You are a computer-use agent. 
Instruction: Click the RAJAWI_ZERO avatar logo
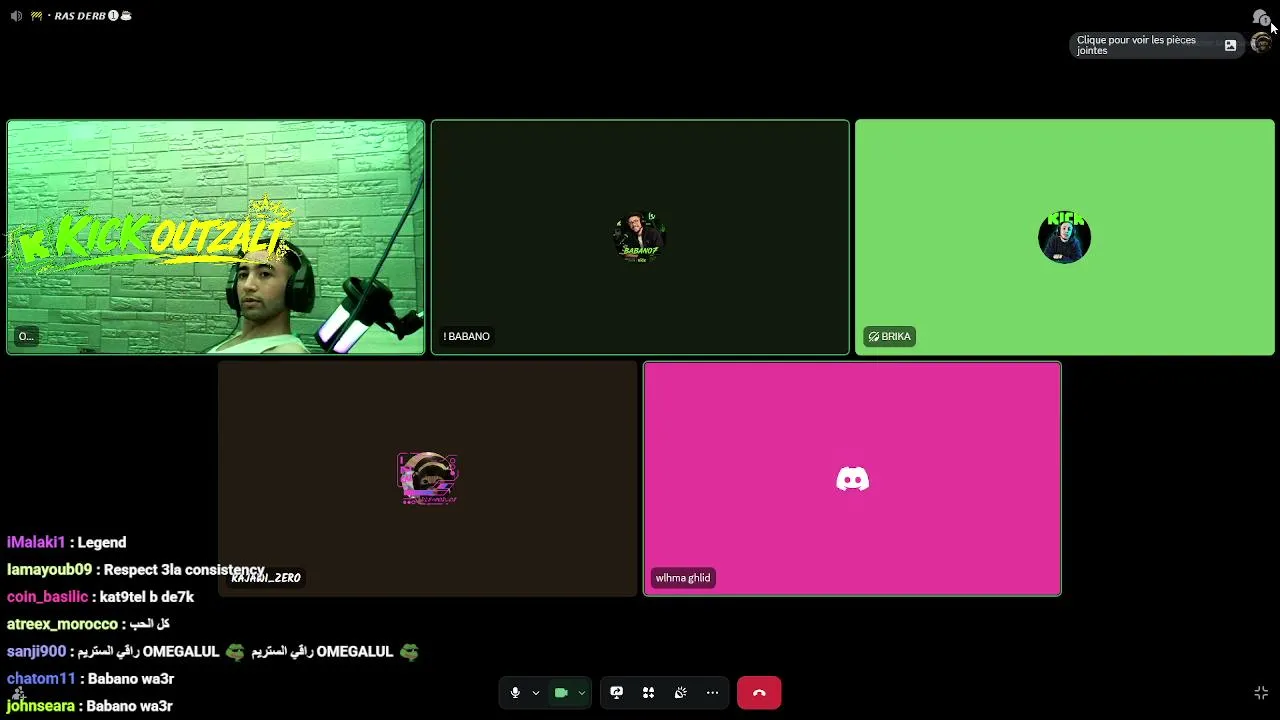coord(428,479)
